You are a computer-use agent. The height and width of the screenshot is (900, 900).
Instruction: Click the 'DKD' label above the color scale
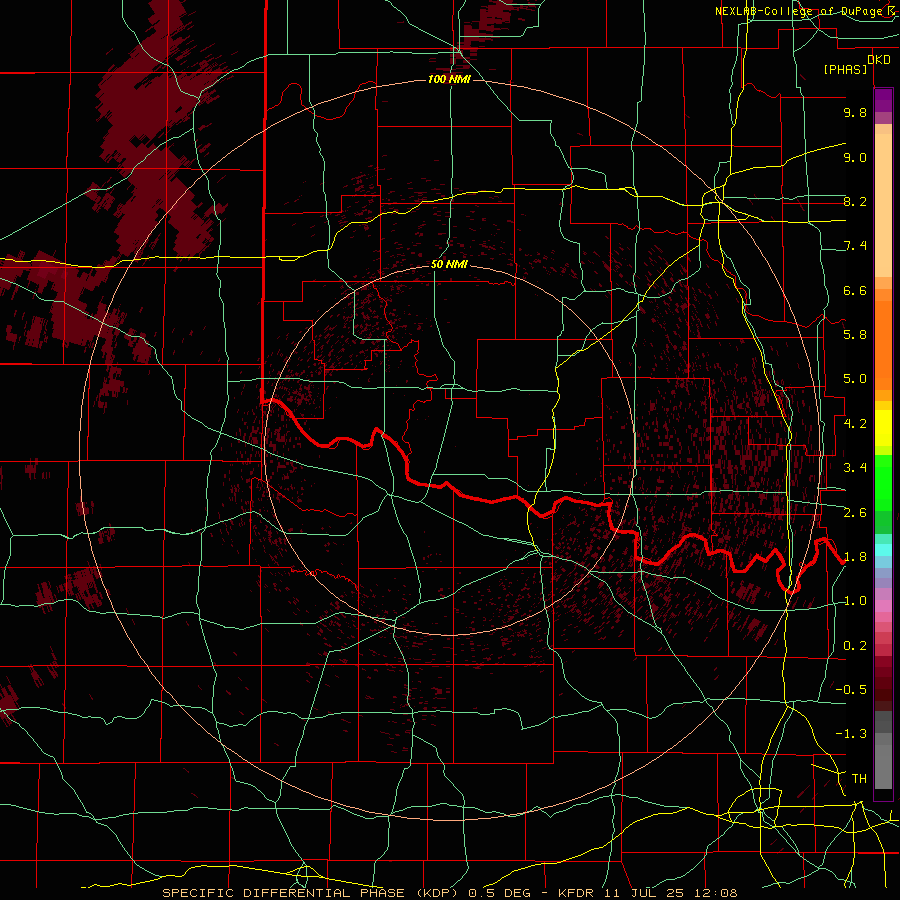coord(879,60)
